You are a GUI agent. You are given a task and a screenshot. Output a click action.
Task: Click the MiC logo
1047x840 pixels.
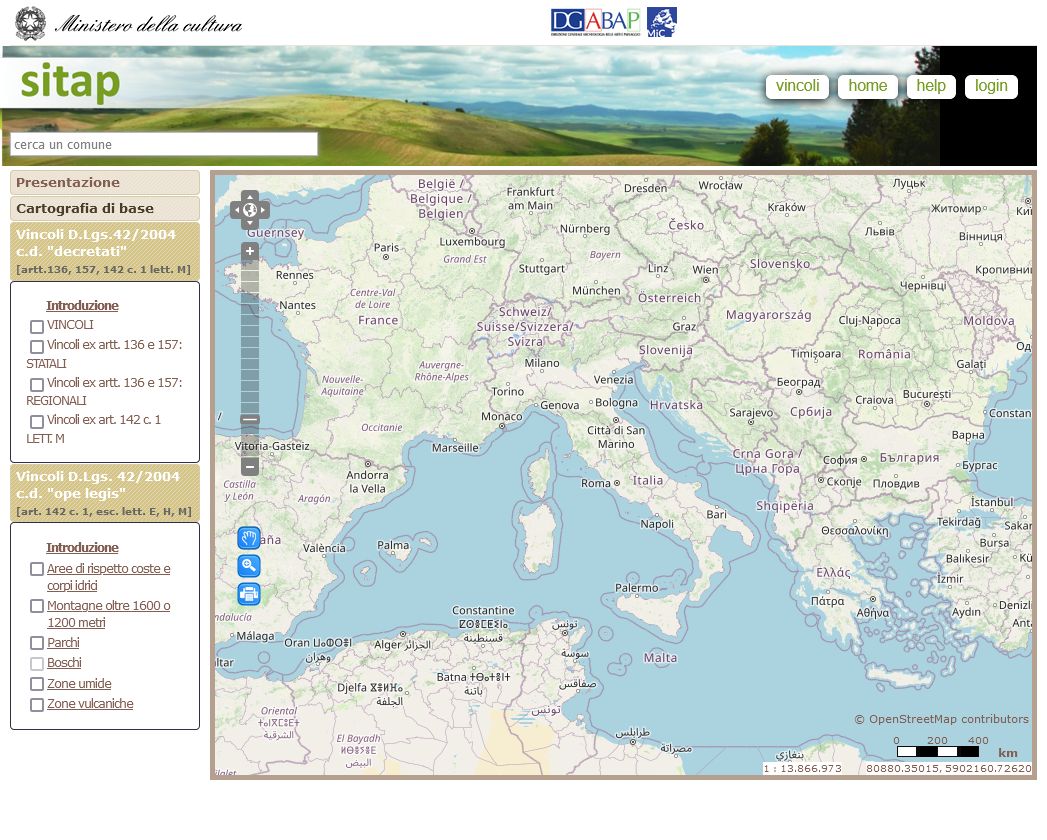point(661,22)
